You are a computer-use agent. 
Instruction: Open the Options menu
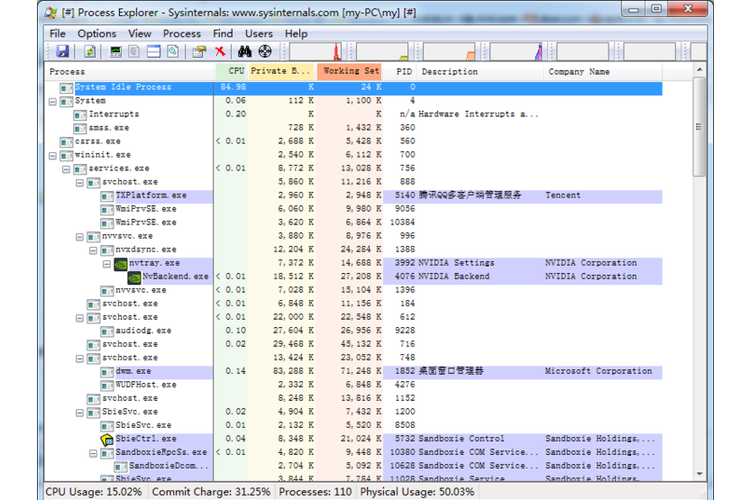(97, 33)
